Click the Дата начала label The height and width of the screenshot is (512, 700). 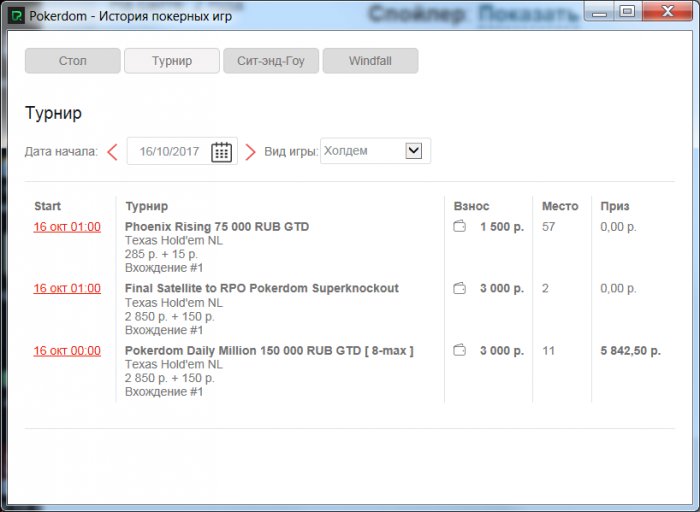(61, 152)
